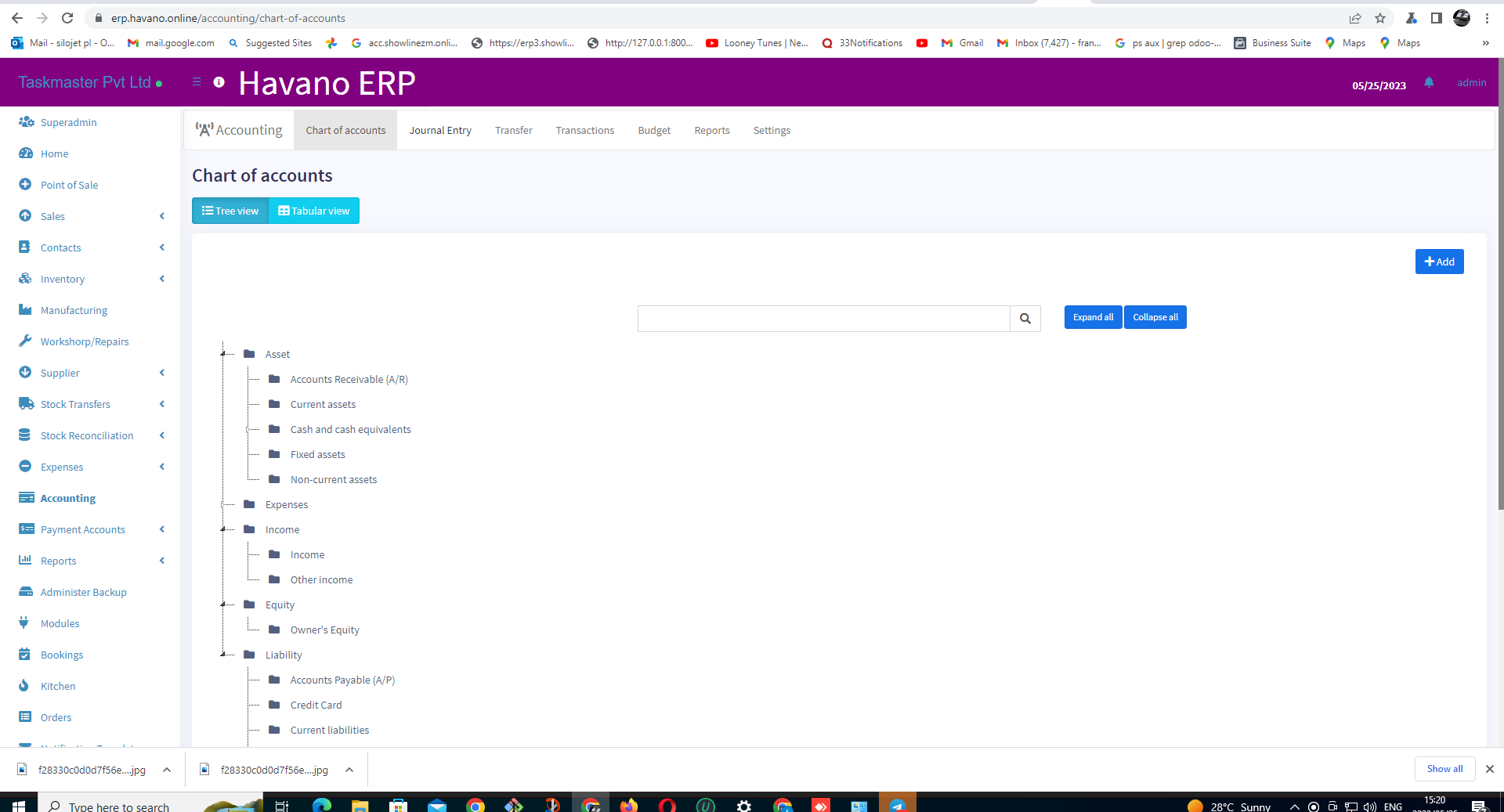
Task: Click the sidebar hamburger menu icon
Action: (x=197, y=82)
